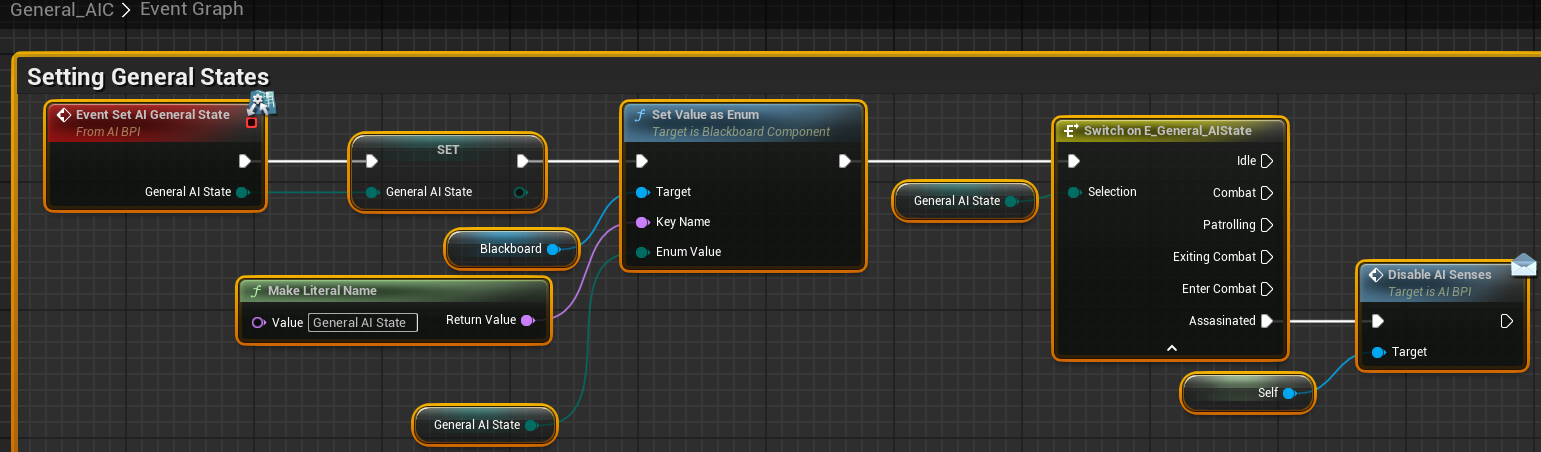Click the SET node's exec output pin

tap(522, 161)
